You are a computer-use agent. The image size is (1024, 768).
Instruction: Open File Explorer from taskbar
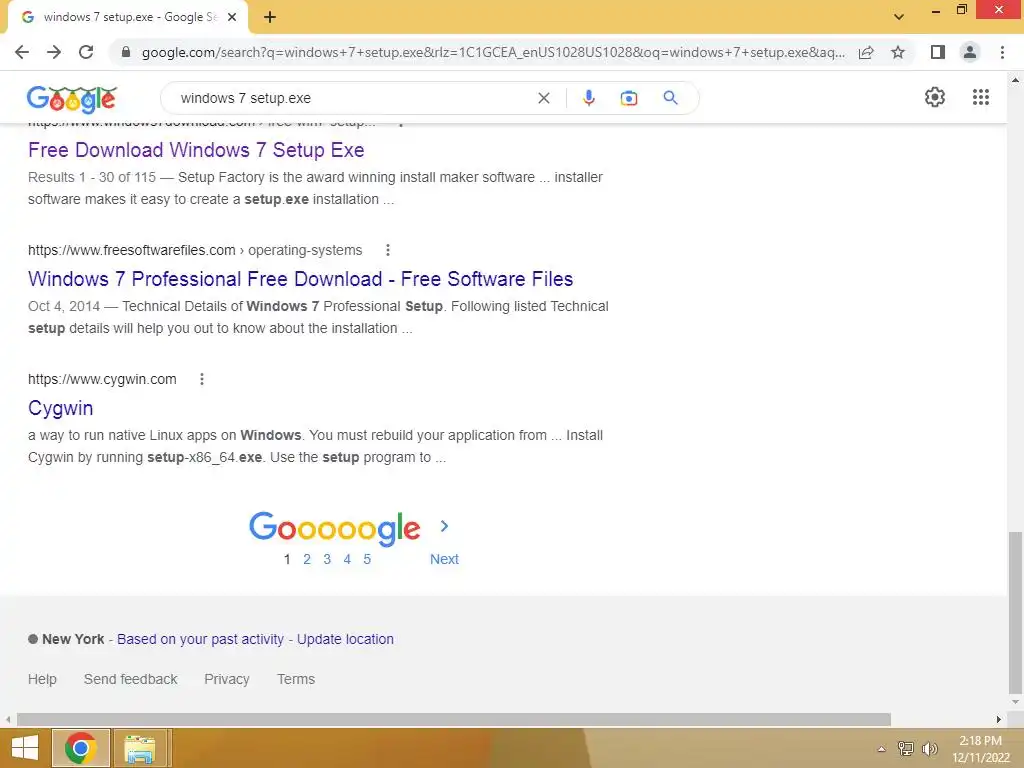(140, 748)
